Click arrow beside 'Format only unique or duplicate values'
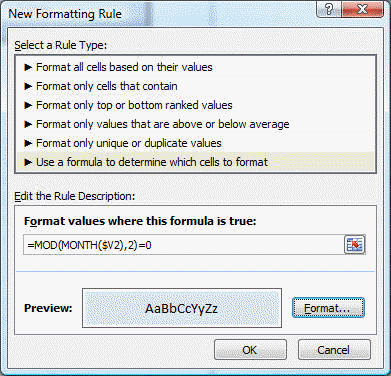This screenshot has width=391, height=376. 29,143
